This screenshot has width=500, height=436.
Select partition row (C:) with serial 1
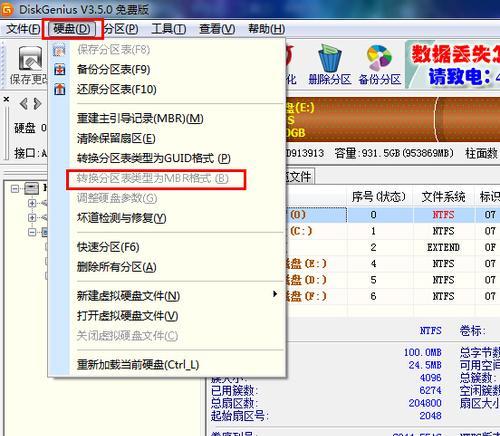point(393,231)
